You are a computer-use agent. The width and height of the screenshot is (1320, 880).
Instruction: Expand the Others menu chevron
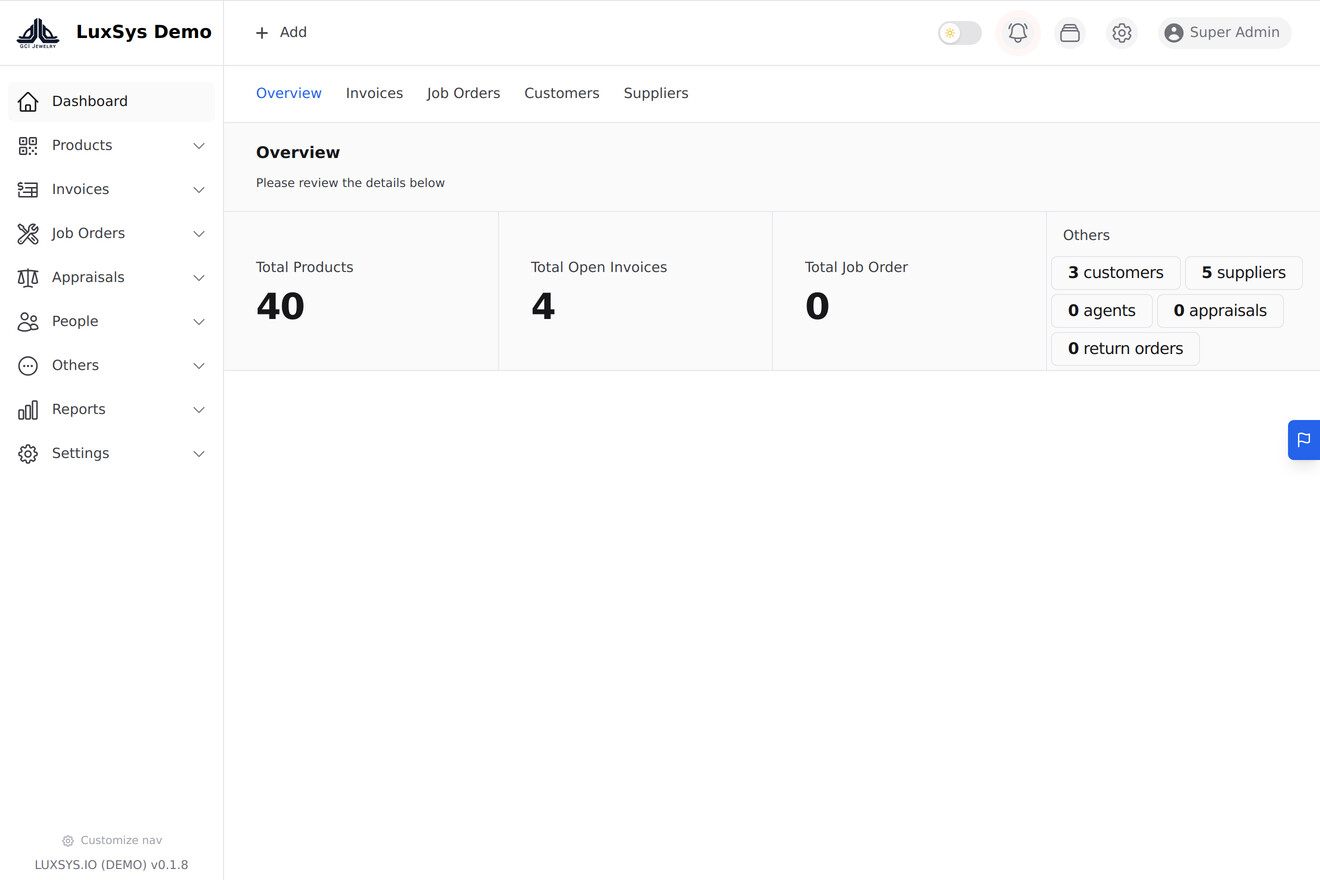click(199, 366)
